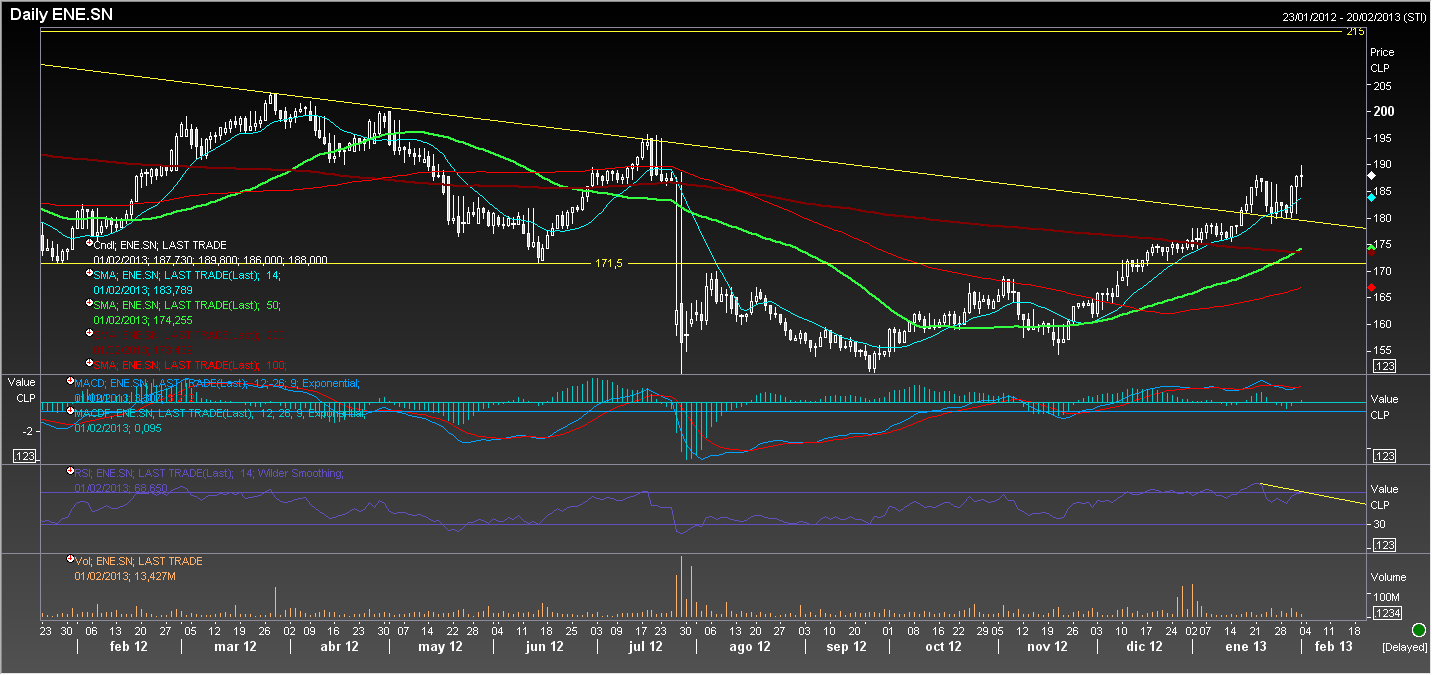
Task: Toggle the .123 scale box on price axis
Action: coord(1384,367)
